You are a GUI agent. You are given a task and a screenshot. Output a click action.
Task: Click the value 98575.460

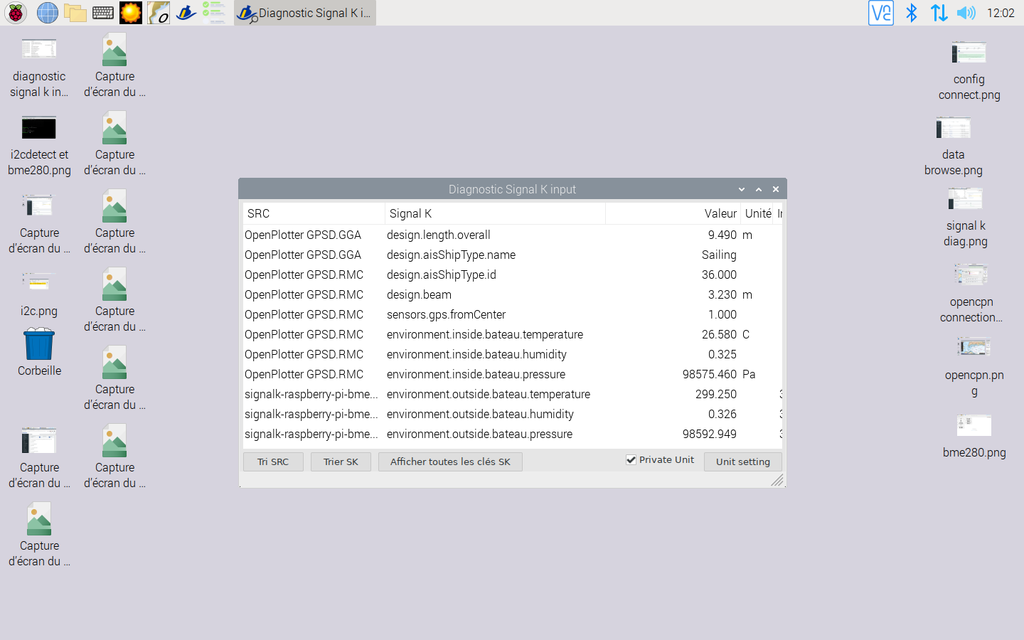tap(710, 374)
